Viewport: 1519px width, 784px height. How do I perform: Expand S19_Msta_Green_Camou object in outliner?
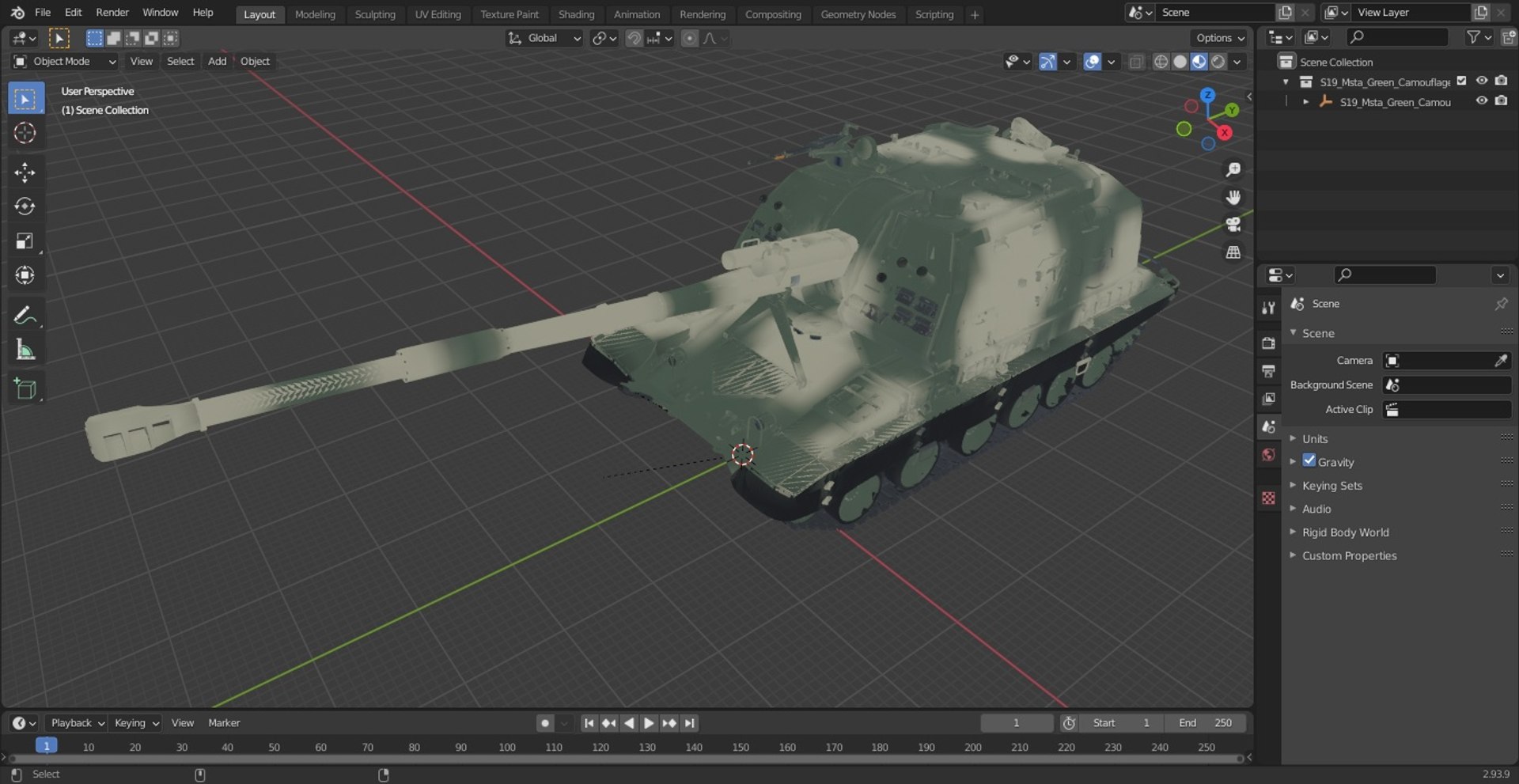[1305, 102]
